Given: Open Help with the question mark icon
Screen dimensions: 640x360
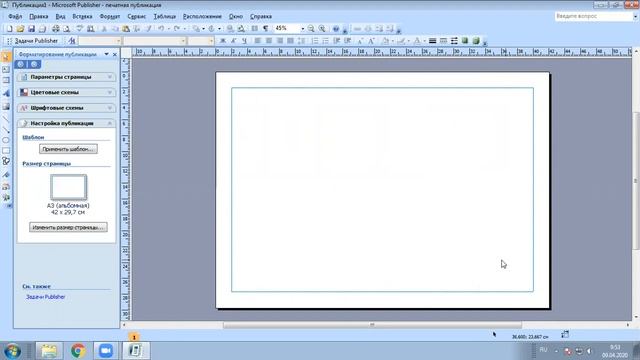Looking at the screenshot, I should (336, 29).
